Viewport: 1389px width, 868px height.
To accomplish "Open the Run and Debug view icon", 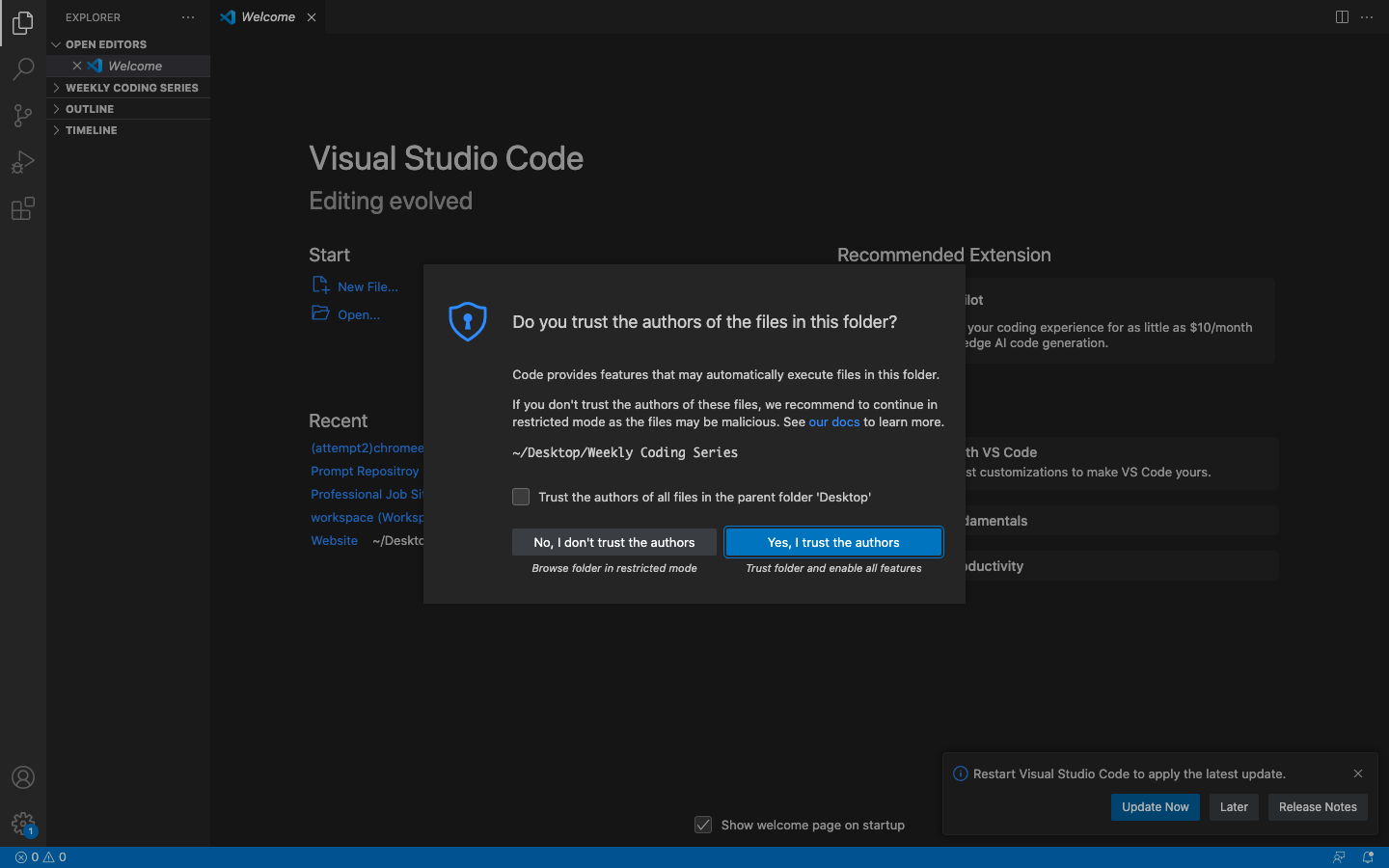I will pos(23,162).
